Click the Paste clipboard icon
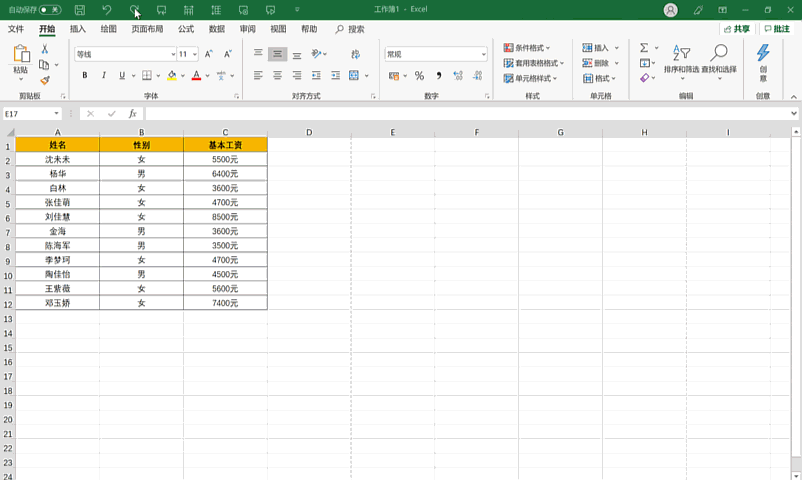The width and height of the screenshot is (802, 480). point(21,53)
